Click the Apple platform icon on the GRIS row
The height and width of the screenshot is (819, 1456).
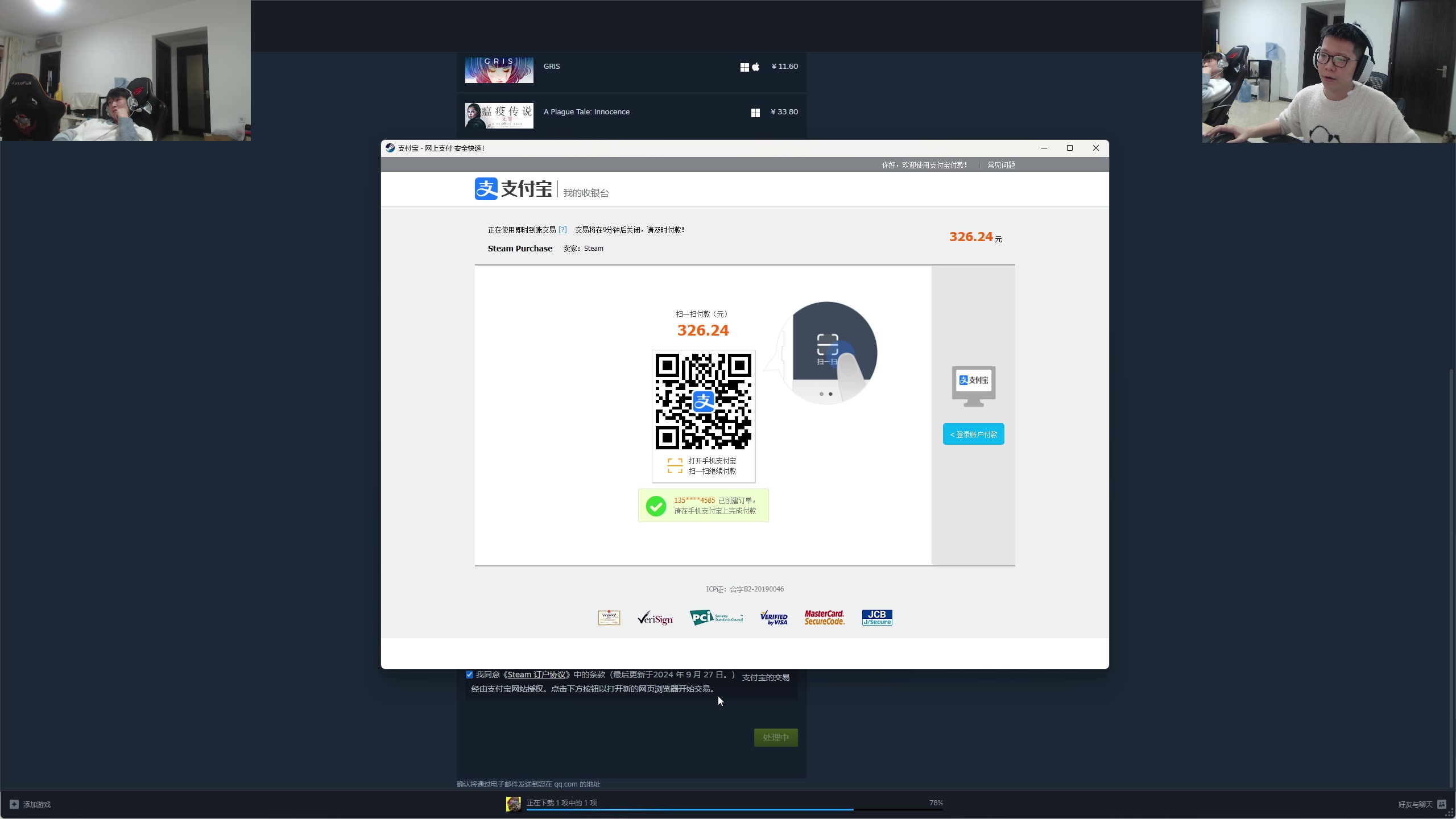point(756,67)
